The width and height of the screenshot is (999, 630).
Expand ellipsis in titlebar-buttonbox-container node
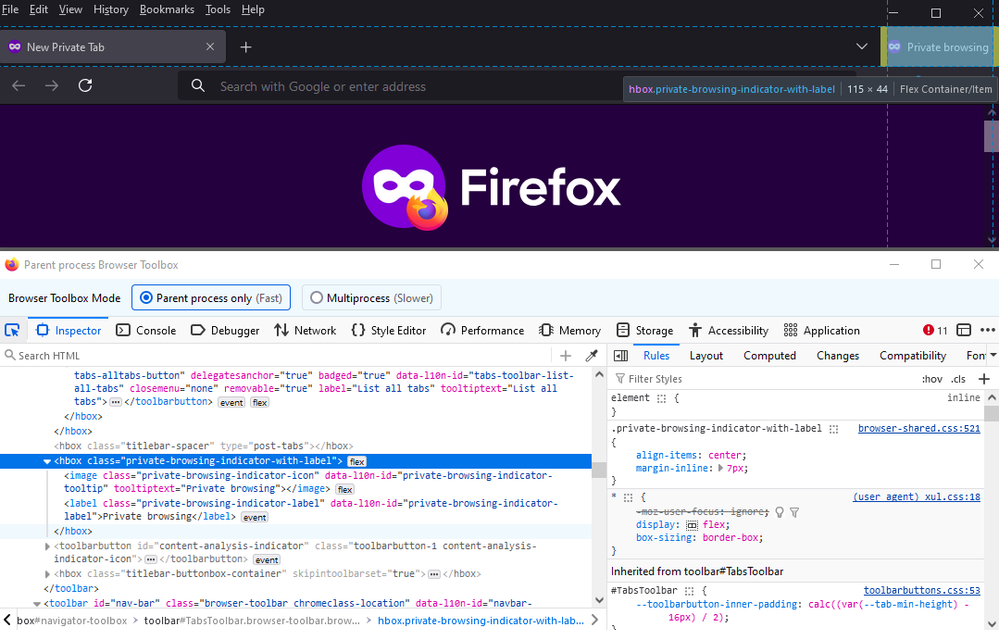pos(434,574)
